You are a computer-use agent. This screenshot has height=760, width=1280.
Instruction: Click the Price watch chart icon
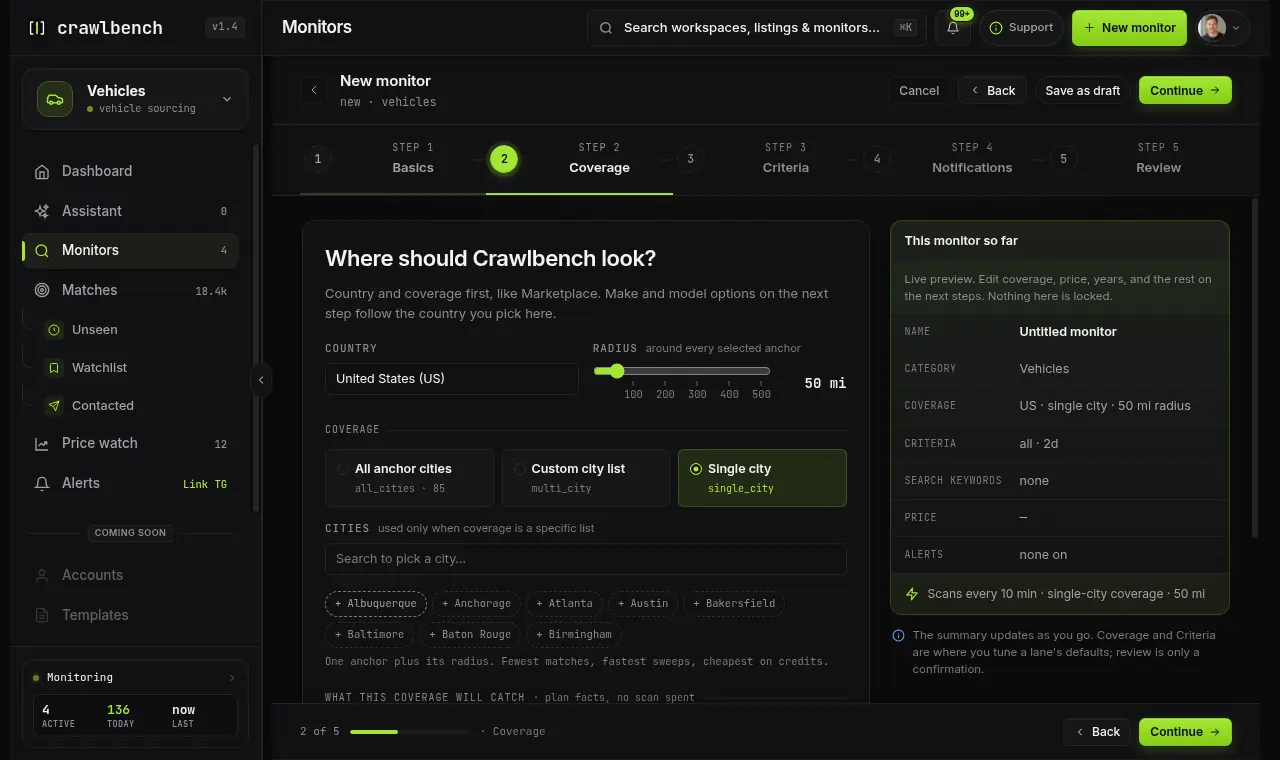[42, 444]
